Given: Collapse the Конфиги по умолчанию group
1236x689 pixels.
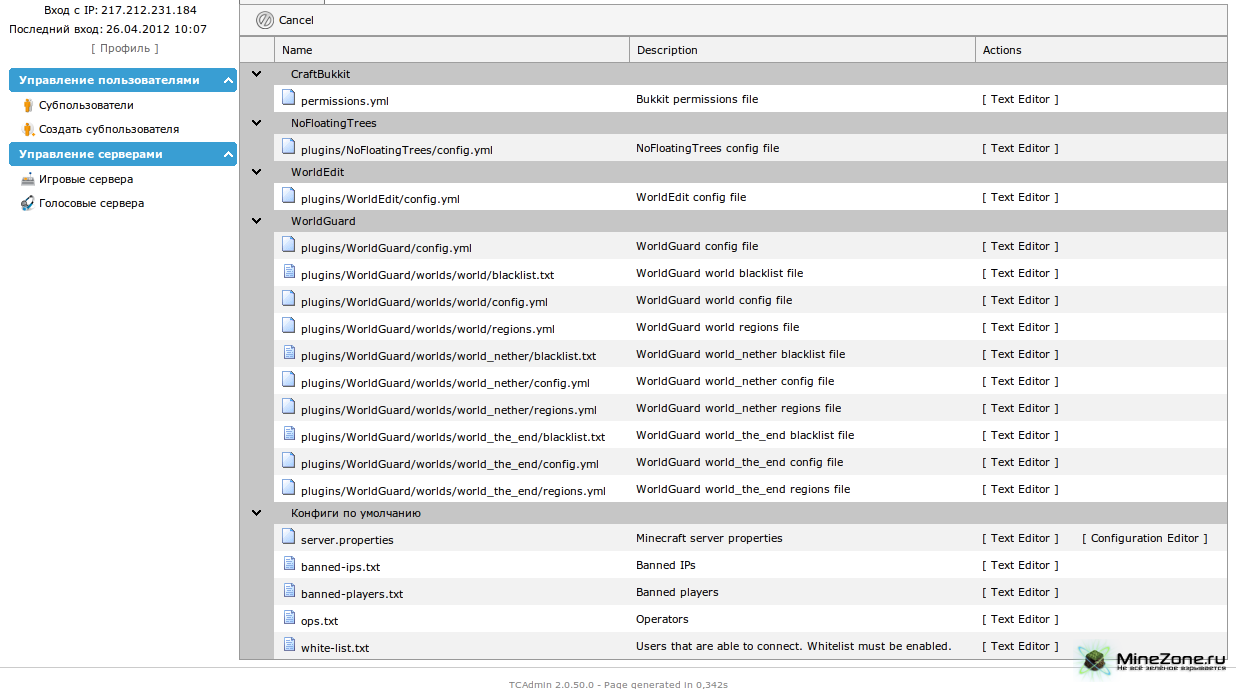Looking at the screenshot, I should coord(257,513).
